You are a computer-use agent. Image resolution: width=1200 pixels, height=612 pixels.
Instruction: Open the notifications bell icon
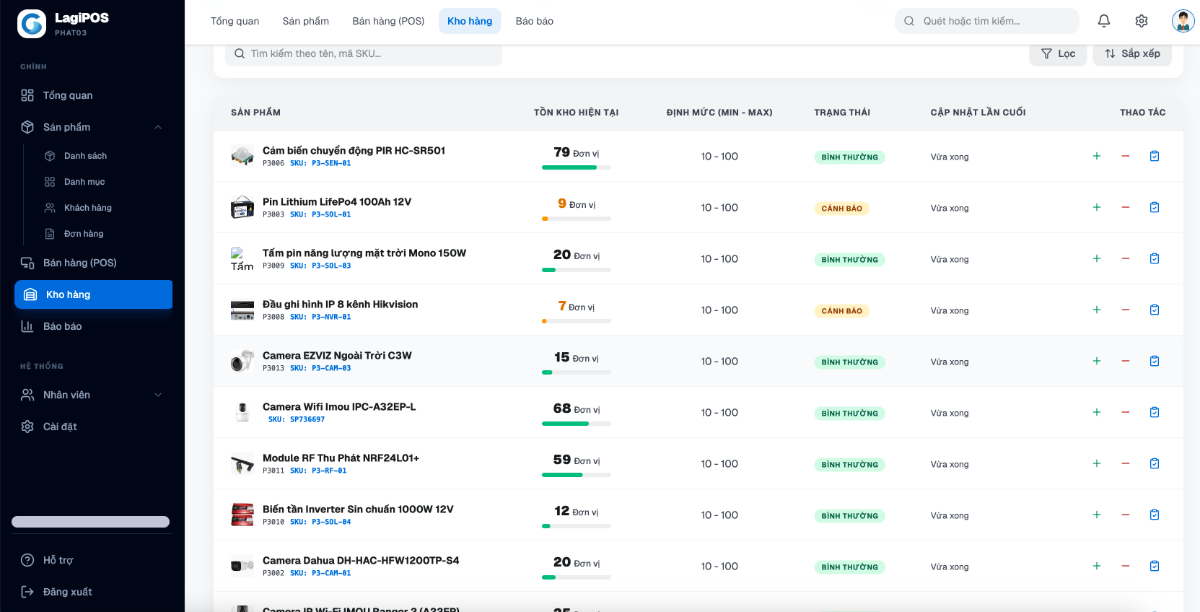[1104, 21]
